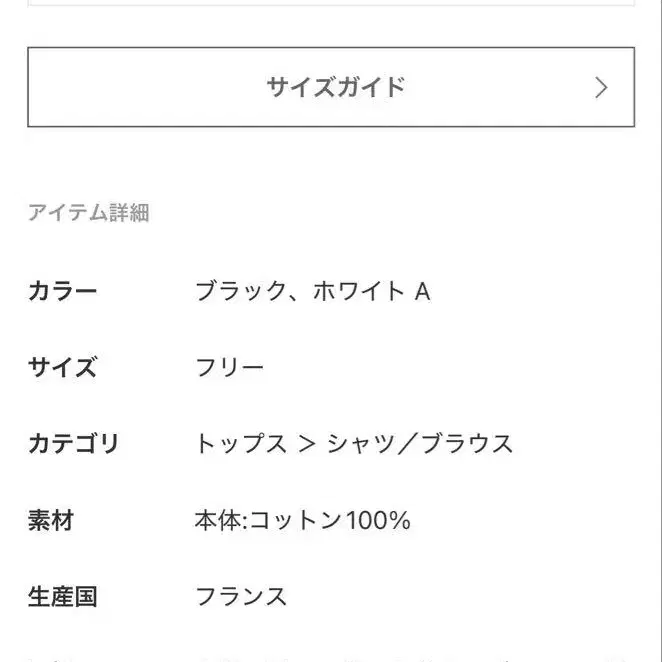Click the アイテム詳細 section heading
662x662 pixels.
[x=88, y=212]
